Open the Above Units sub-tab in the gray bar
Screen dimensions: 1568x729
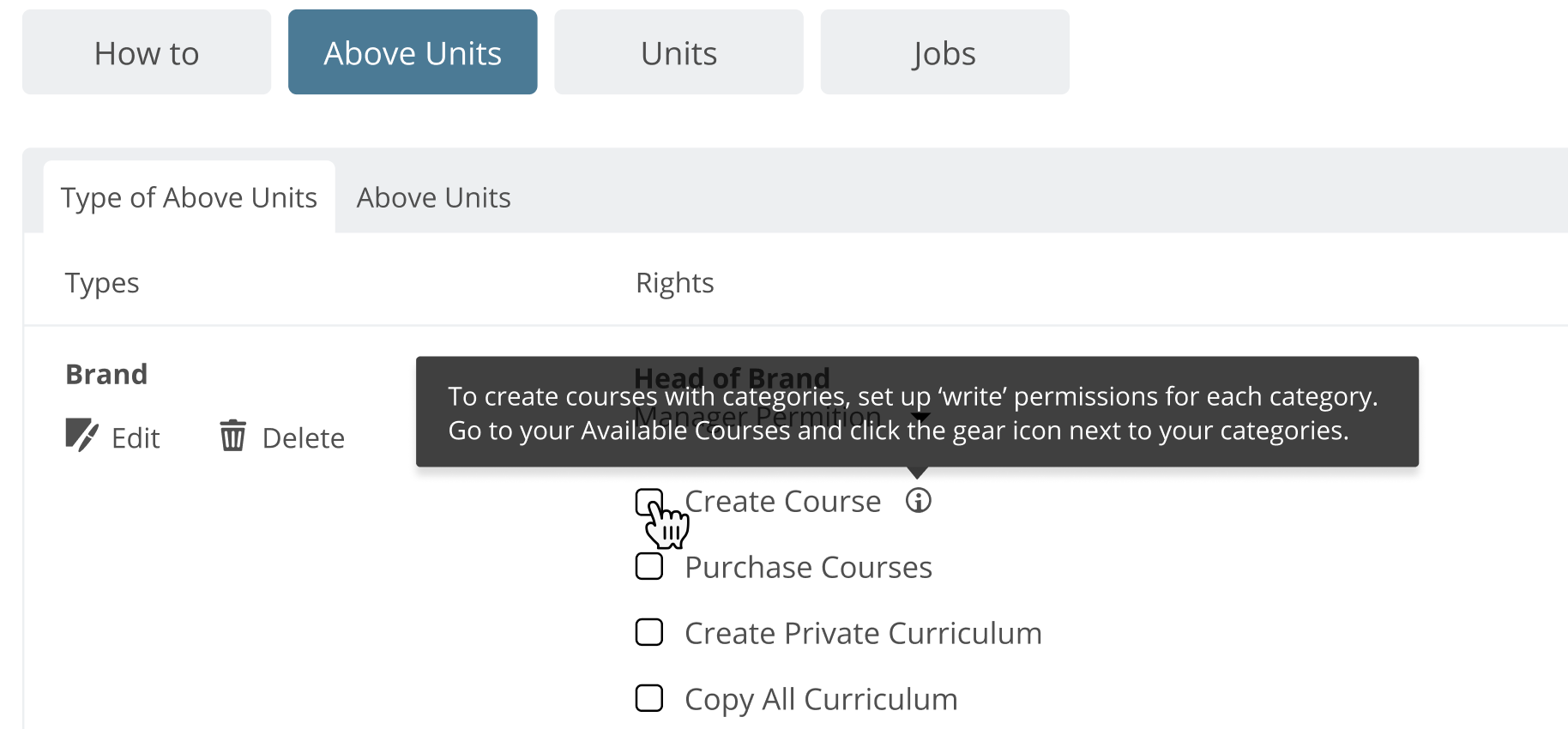pyautogui.click(x=433, y=197)
